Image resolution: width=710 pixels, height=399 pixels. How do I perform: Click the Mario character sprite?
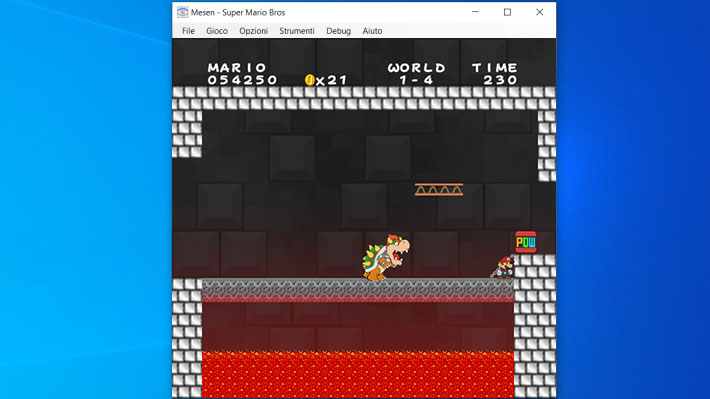504,267
